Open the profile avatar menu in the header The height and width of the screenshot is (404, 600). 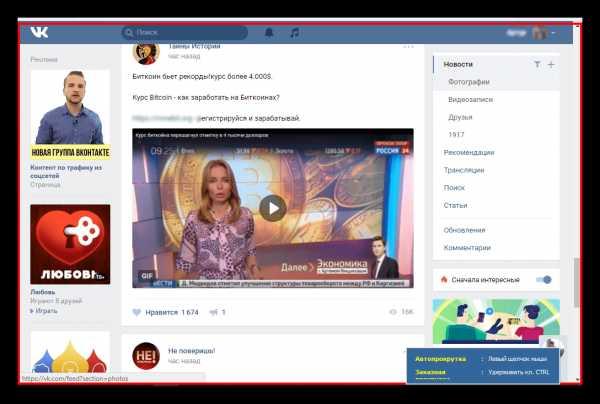pos(540,33)
